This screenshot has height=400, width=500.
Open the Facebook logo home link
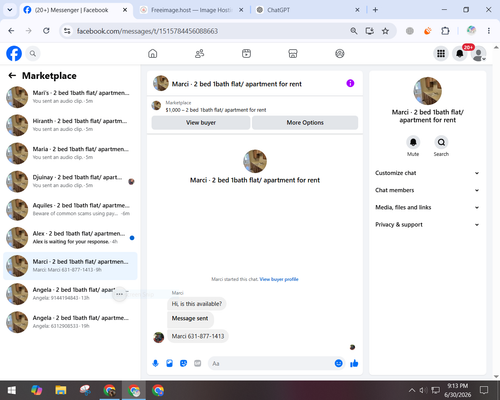tap(14, 53)
